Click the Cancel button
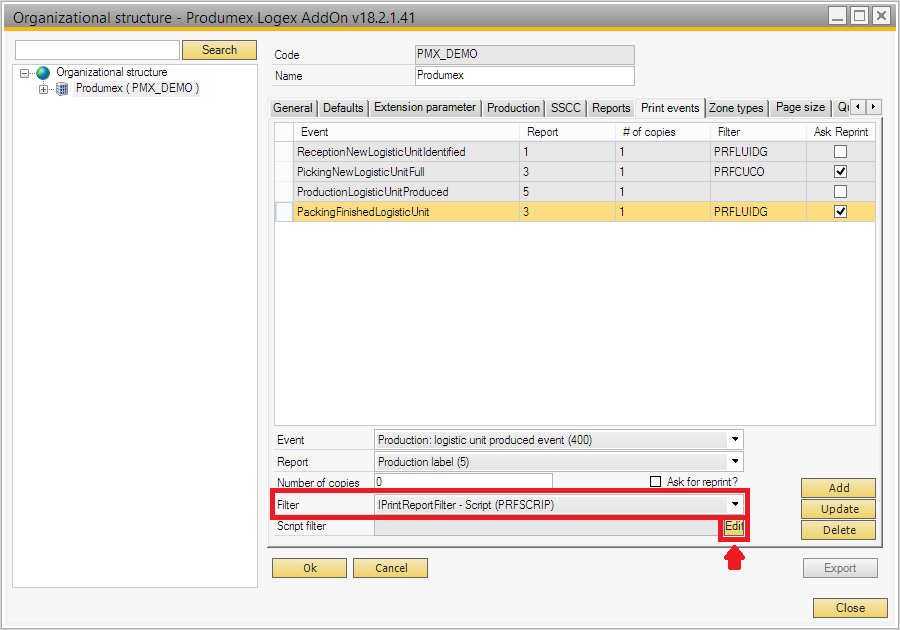The width and height of the screenshot is (900, 630). point(390,568)
